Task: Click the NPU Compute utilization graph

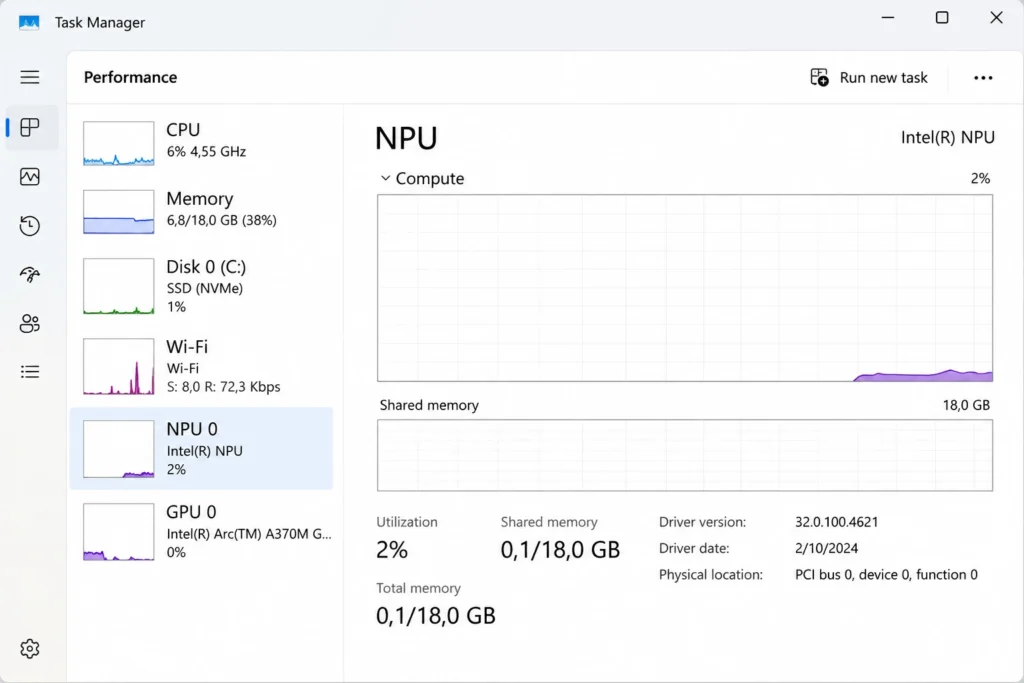Action: (684, 288)
